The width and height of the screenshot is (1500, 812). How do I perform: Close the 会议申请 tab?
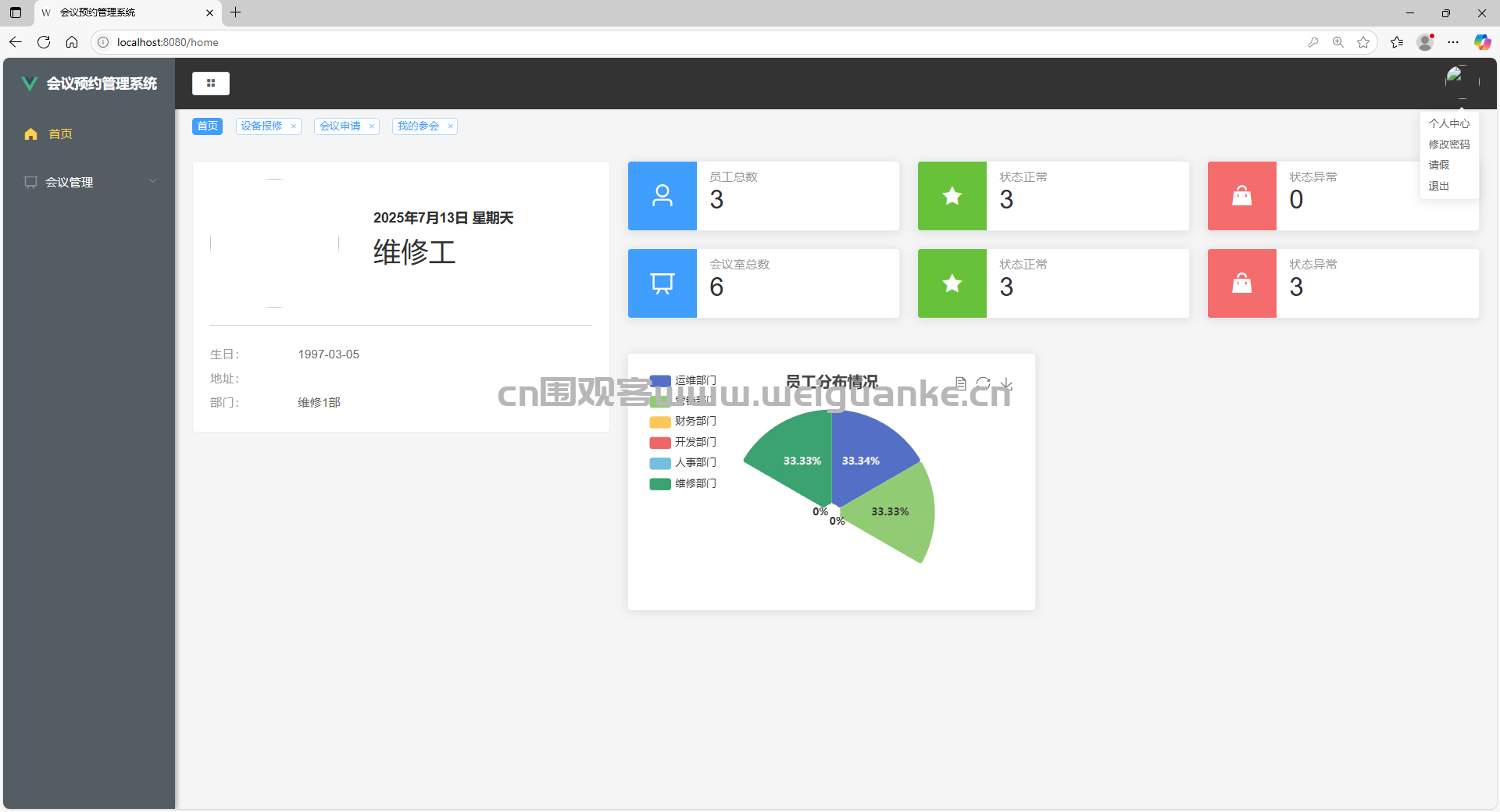[372, 126]
